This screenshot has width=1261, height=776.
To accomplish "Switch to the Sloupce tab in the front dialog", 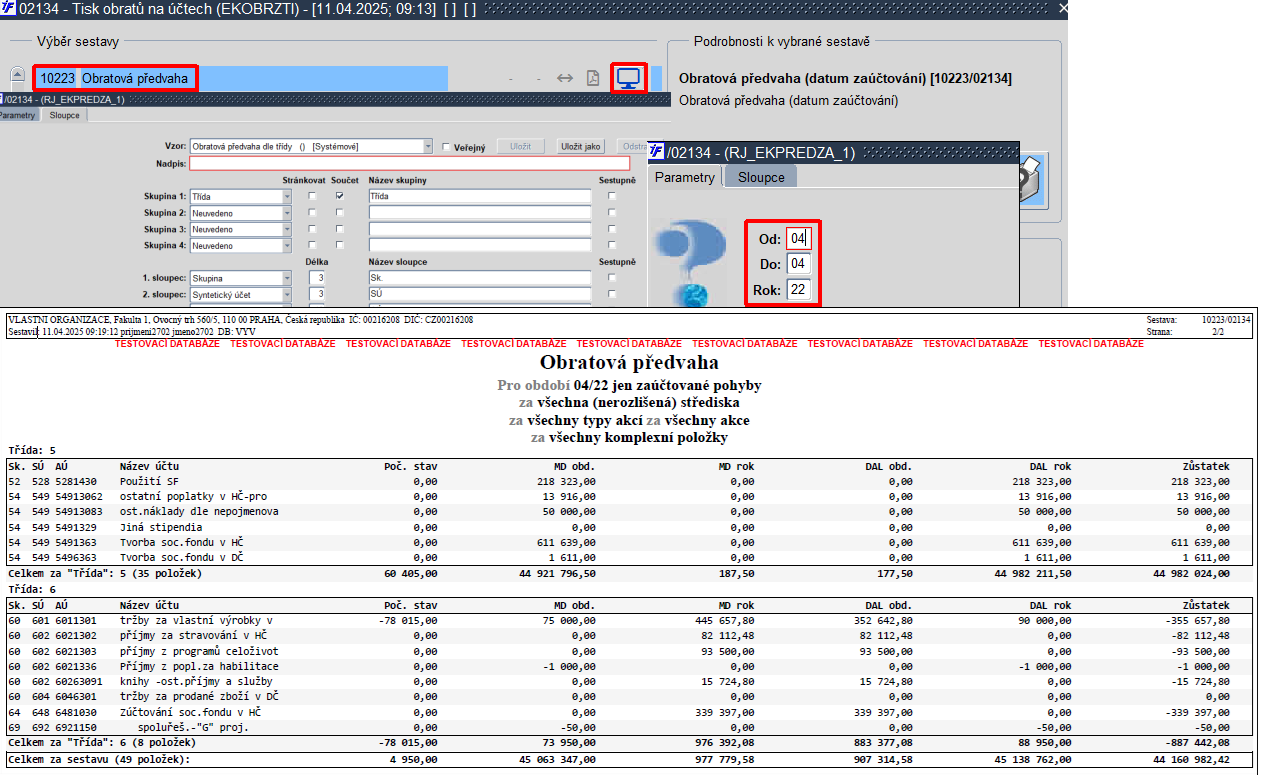I will pyautogui.click(x=762, y=177).
